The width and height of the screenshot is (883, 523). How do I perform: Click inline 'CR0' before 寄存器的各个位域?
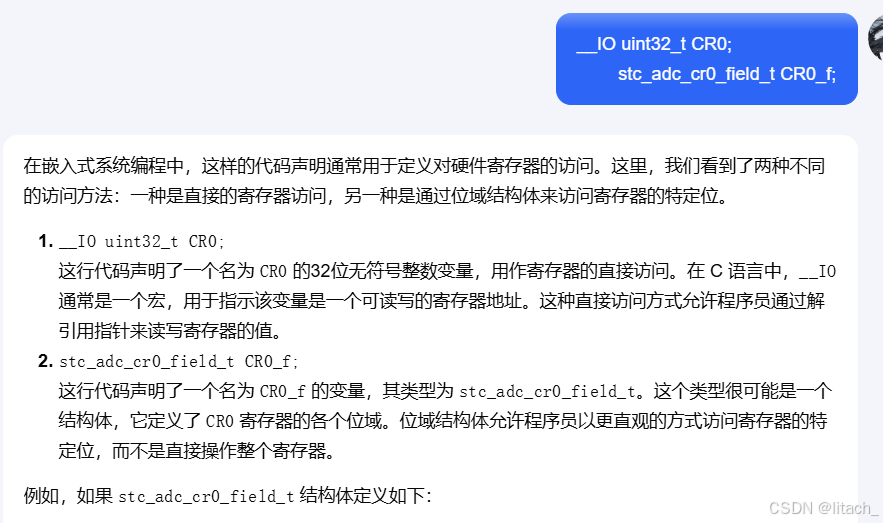[x=220, y=421]
